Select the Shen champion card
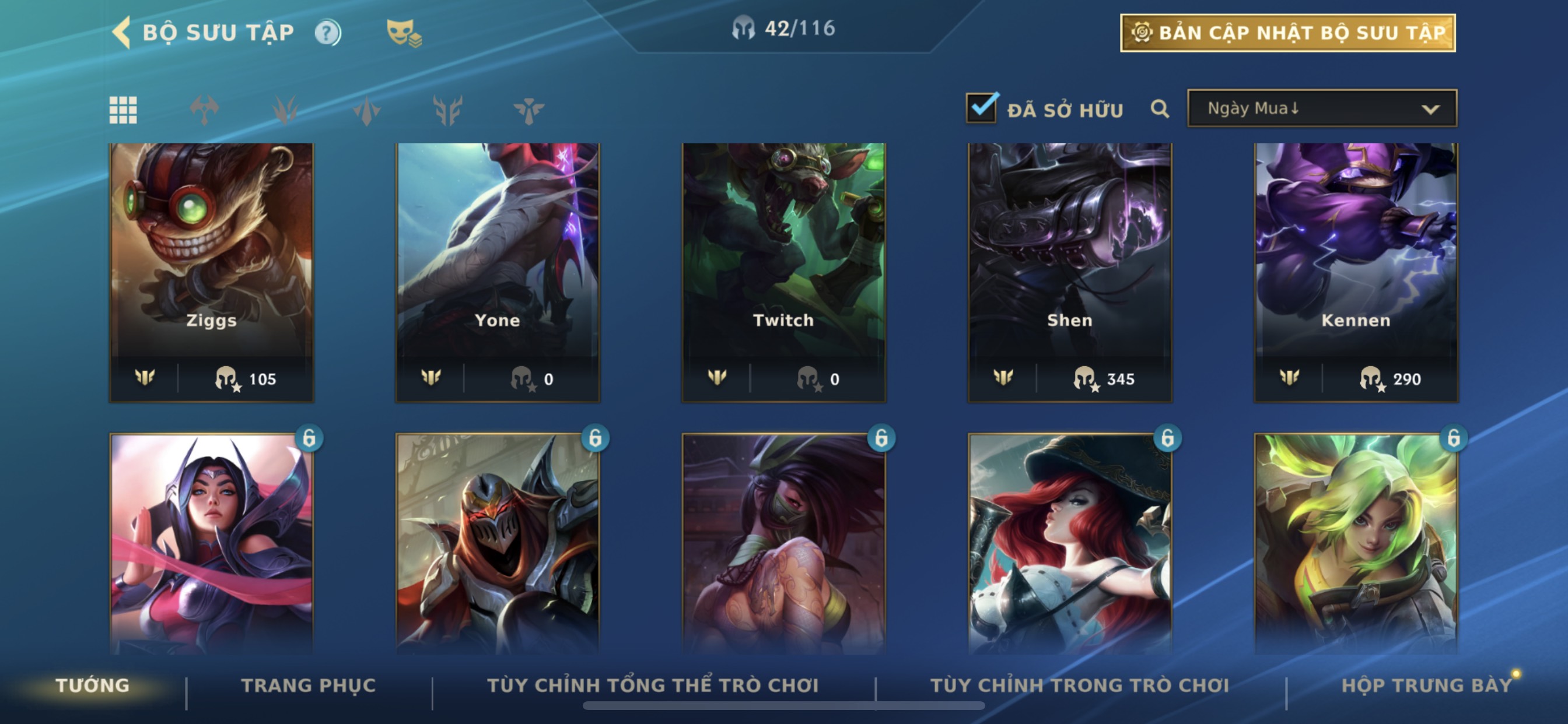The image size is (1568, 724). [1069, 273]
